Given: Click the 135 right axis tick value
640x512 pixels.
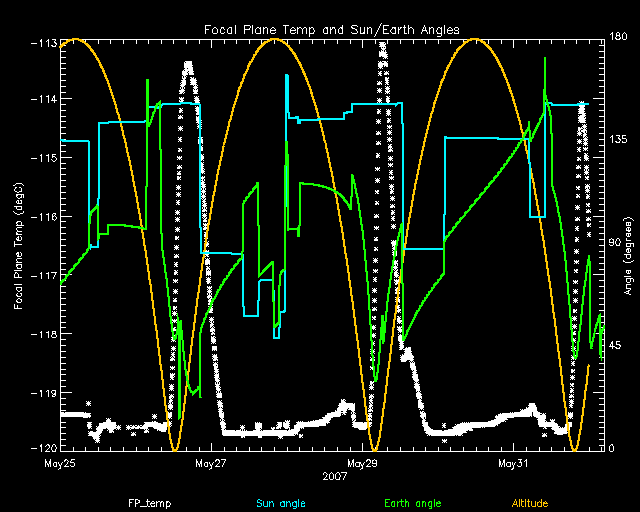Looking at the screenshot, I should pos(618,141).
